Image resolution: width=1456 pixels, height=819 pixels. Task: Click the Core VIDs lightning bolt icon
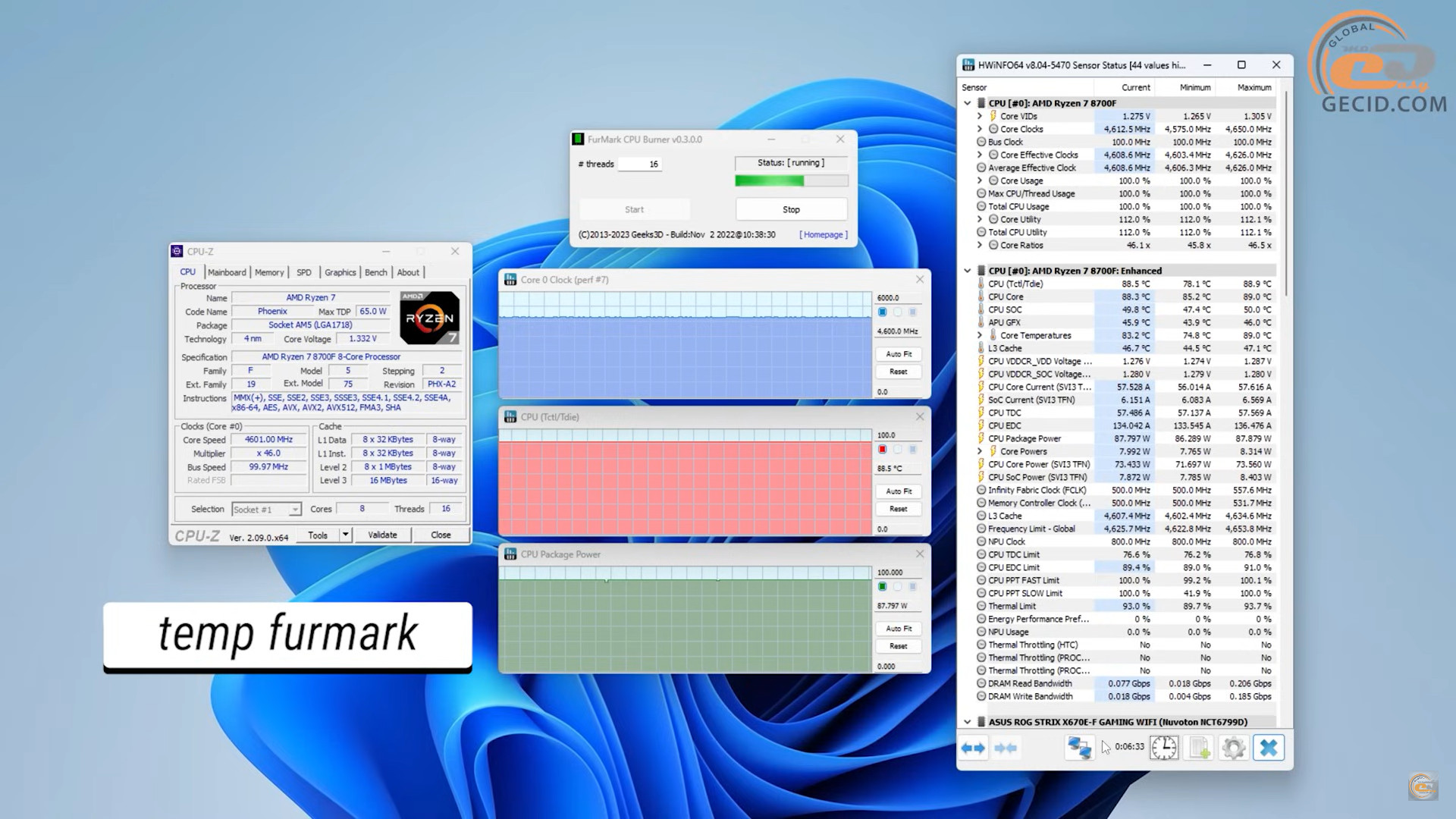coord(993,116)
